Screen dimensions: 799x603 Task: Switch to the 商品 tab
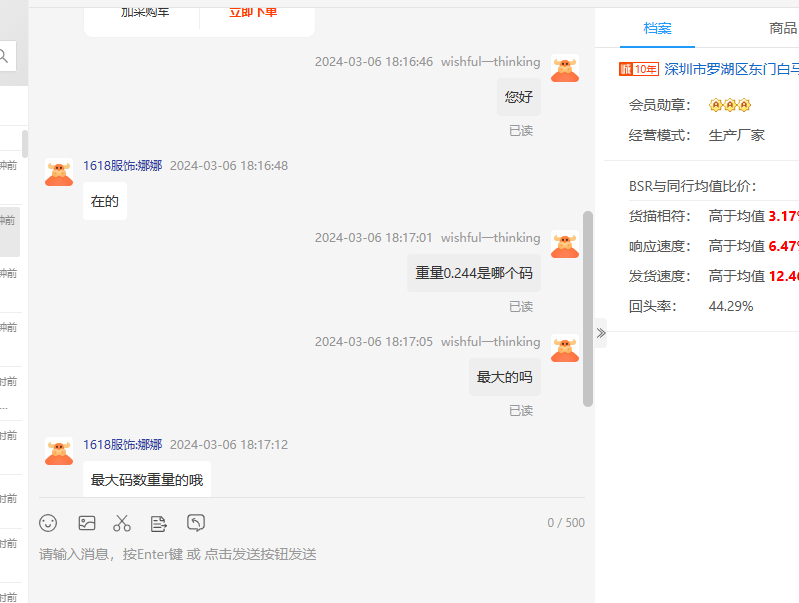click(x=783, y=29)
